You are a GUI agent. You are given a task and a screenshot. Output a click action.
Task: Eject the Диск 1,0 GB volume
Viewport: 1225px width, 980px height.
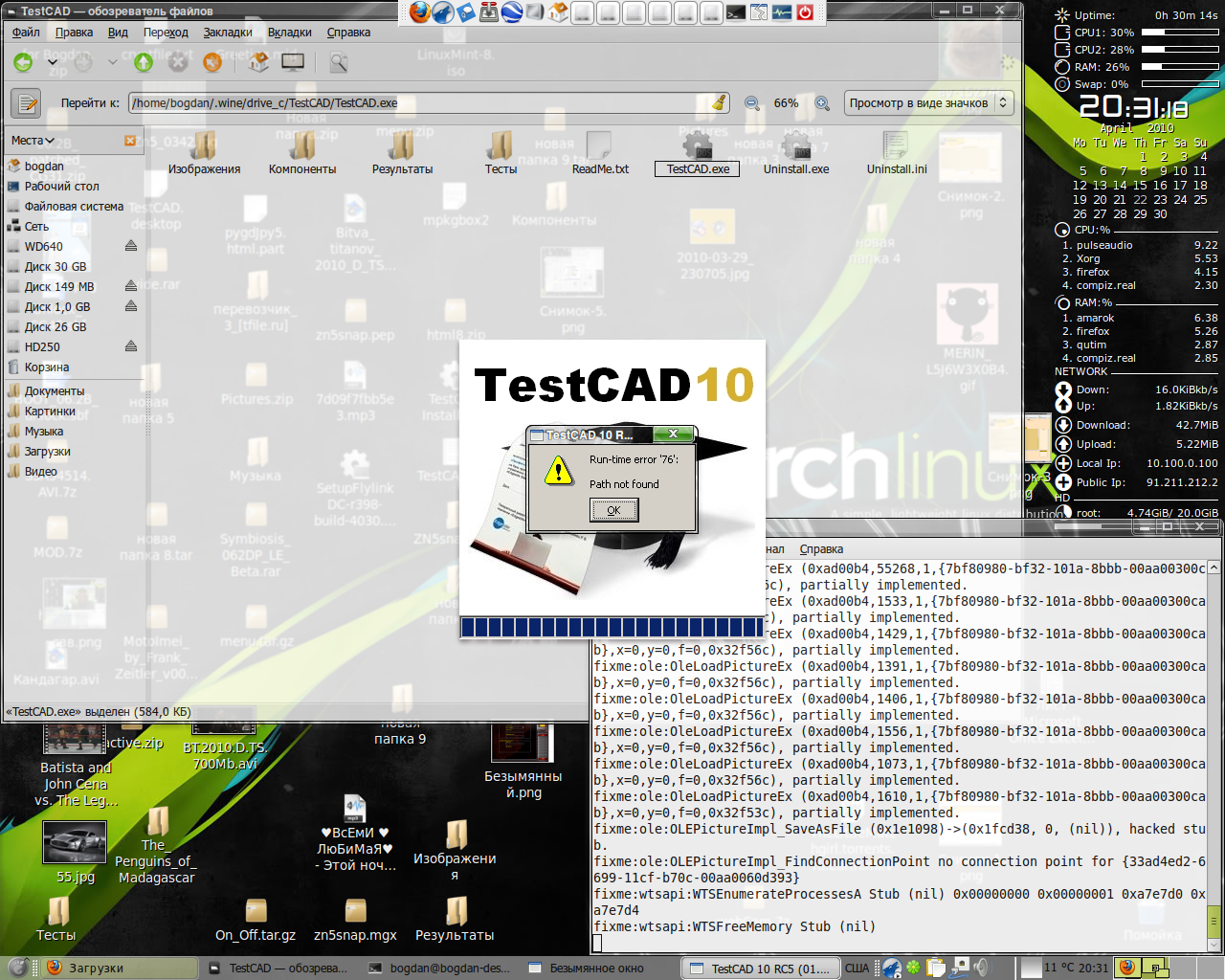[131, 306]
